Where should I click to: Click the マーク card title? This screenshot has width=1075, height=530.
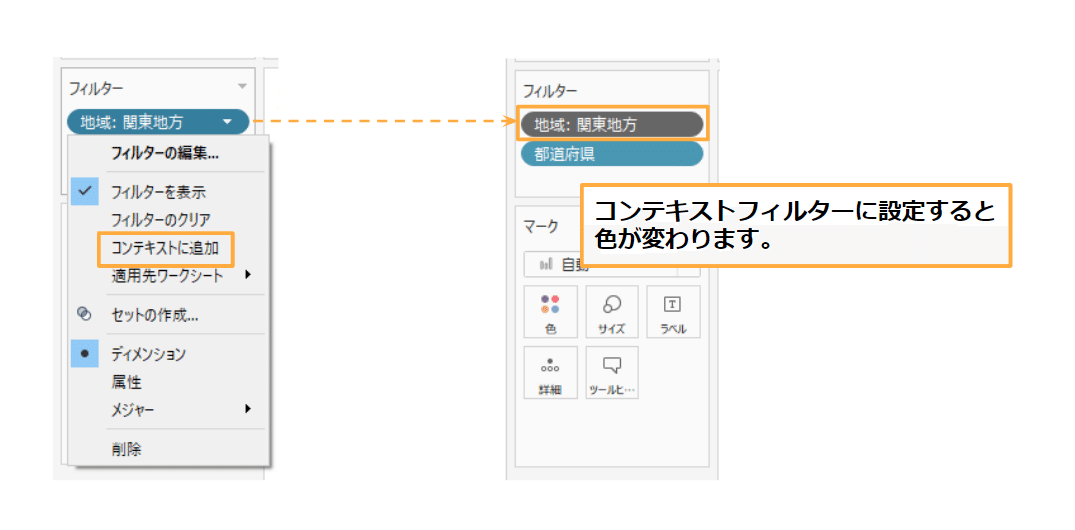541,225
